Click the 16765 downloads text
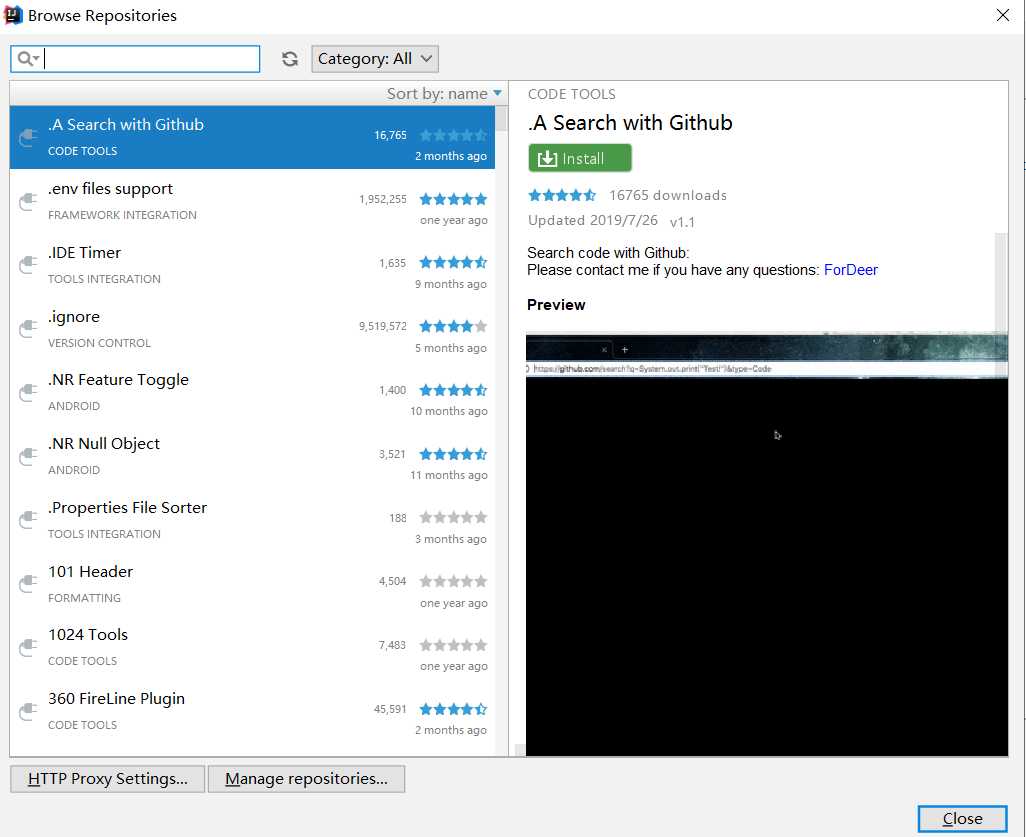The height and width of the screenshot is (837, 1026). click(x=668, y=195)
